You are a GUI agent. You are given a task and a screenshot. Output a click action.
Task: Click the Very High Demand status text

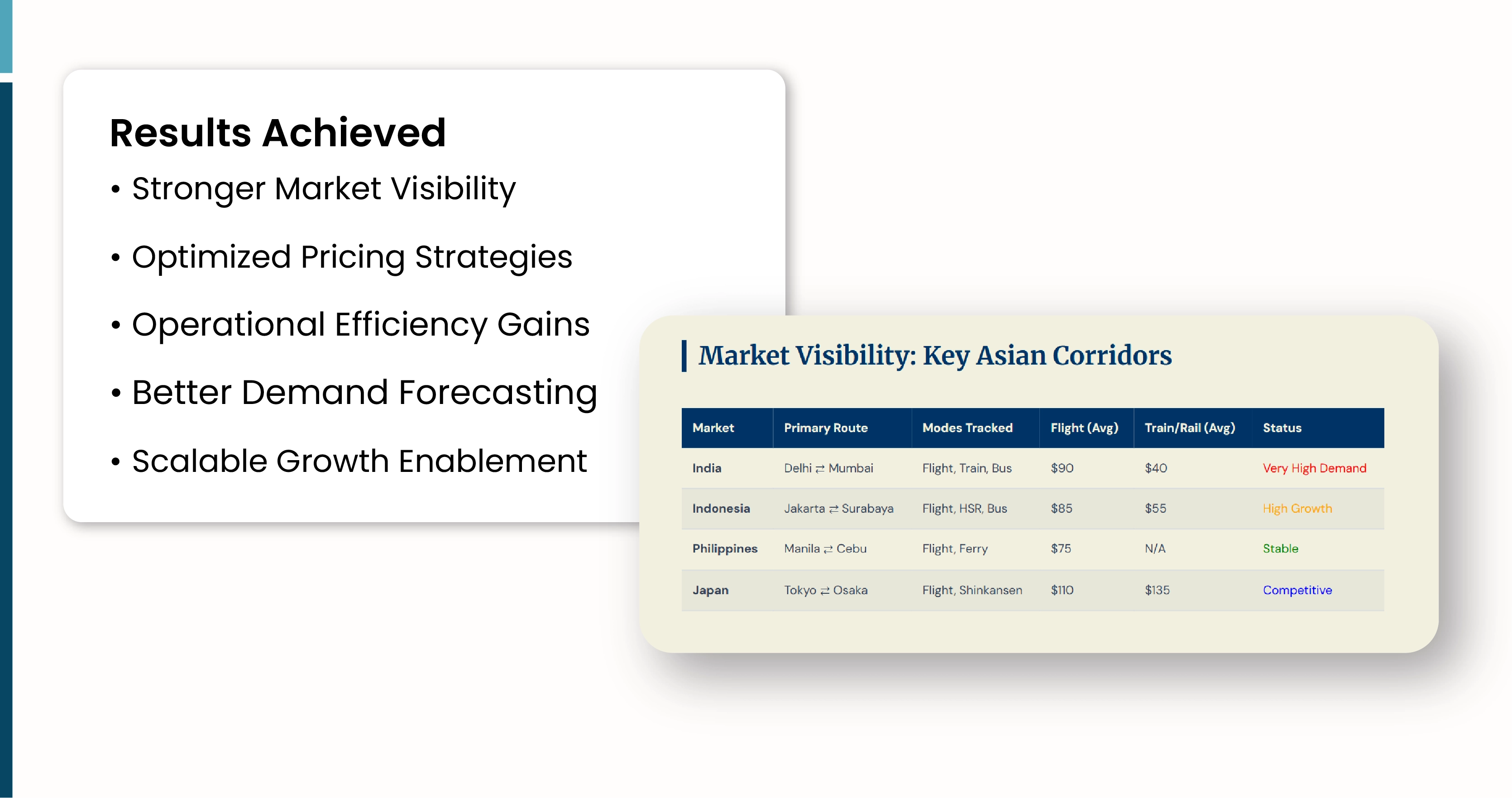point(1314,468)
